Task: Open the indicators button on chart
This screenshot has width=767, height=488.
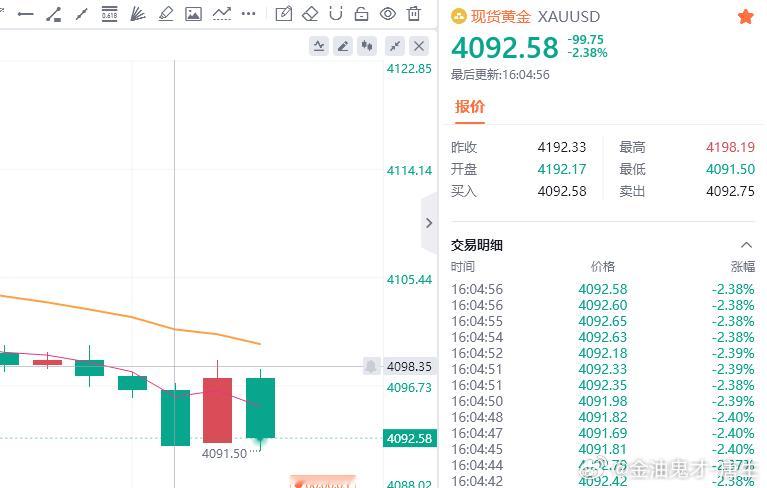Action: (x=319, y=46)
